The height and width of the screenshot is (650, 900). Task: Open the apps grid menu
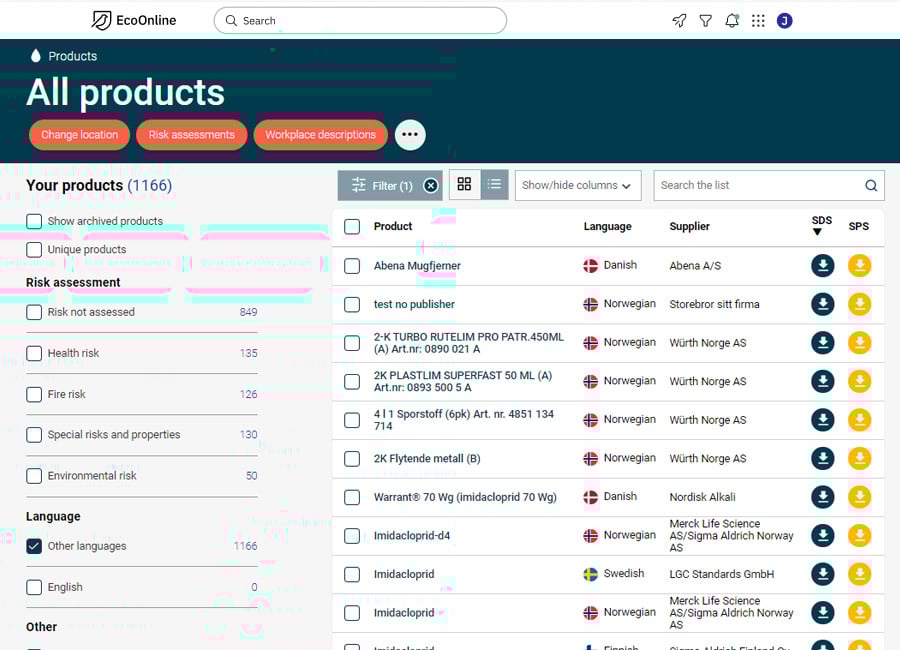pos(758,21)
